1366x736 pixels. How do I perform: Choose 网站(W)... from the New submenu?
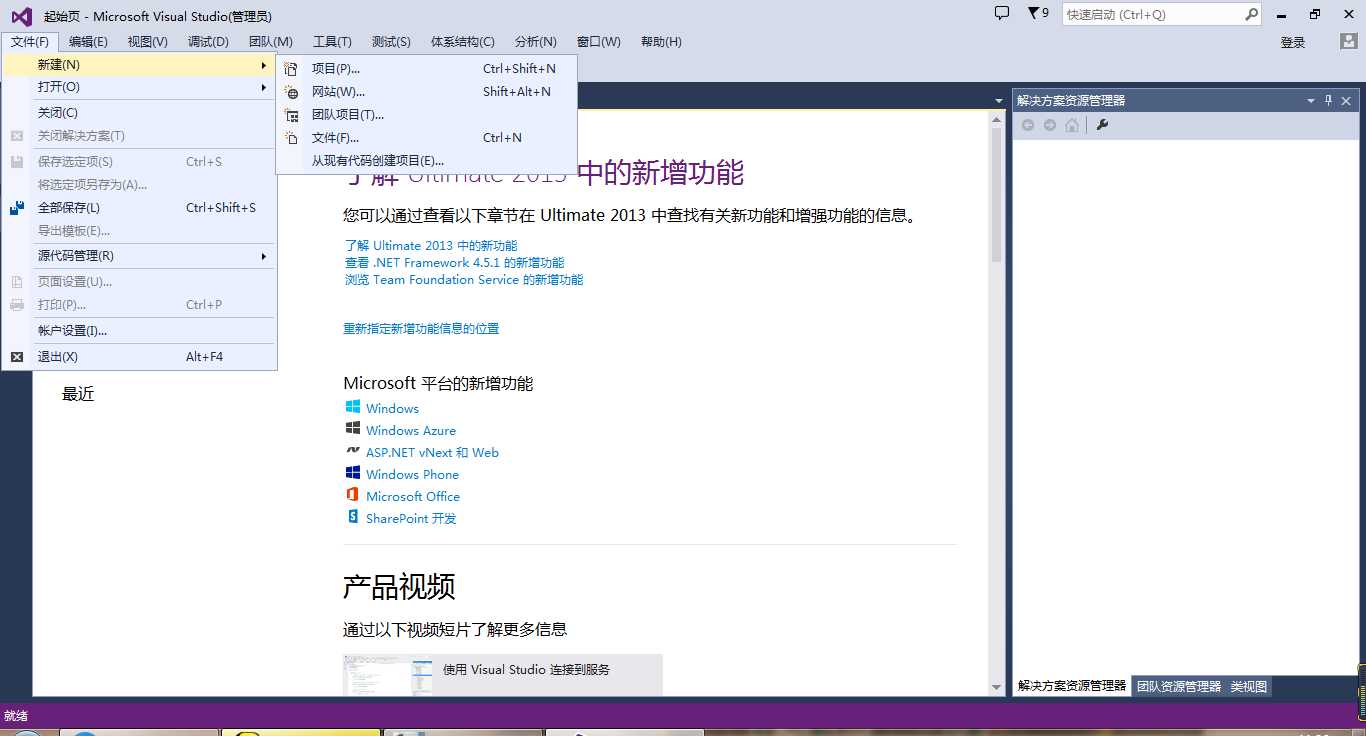[x=427, y=92]
